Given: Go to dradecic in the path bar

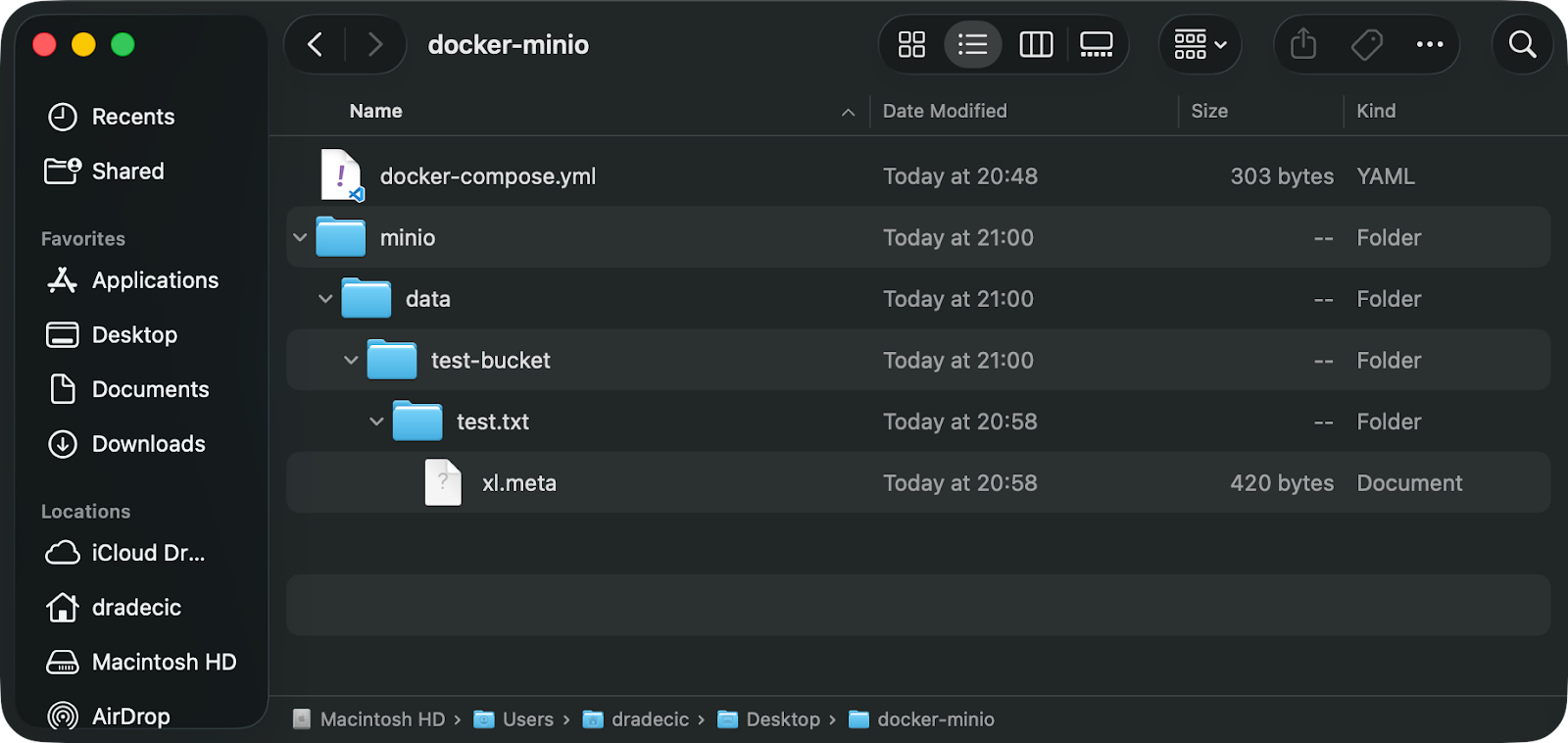Looking at the screenshot, I should click(x=636, y=719).
